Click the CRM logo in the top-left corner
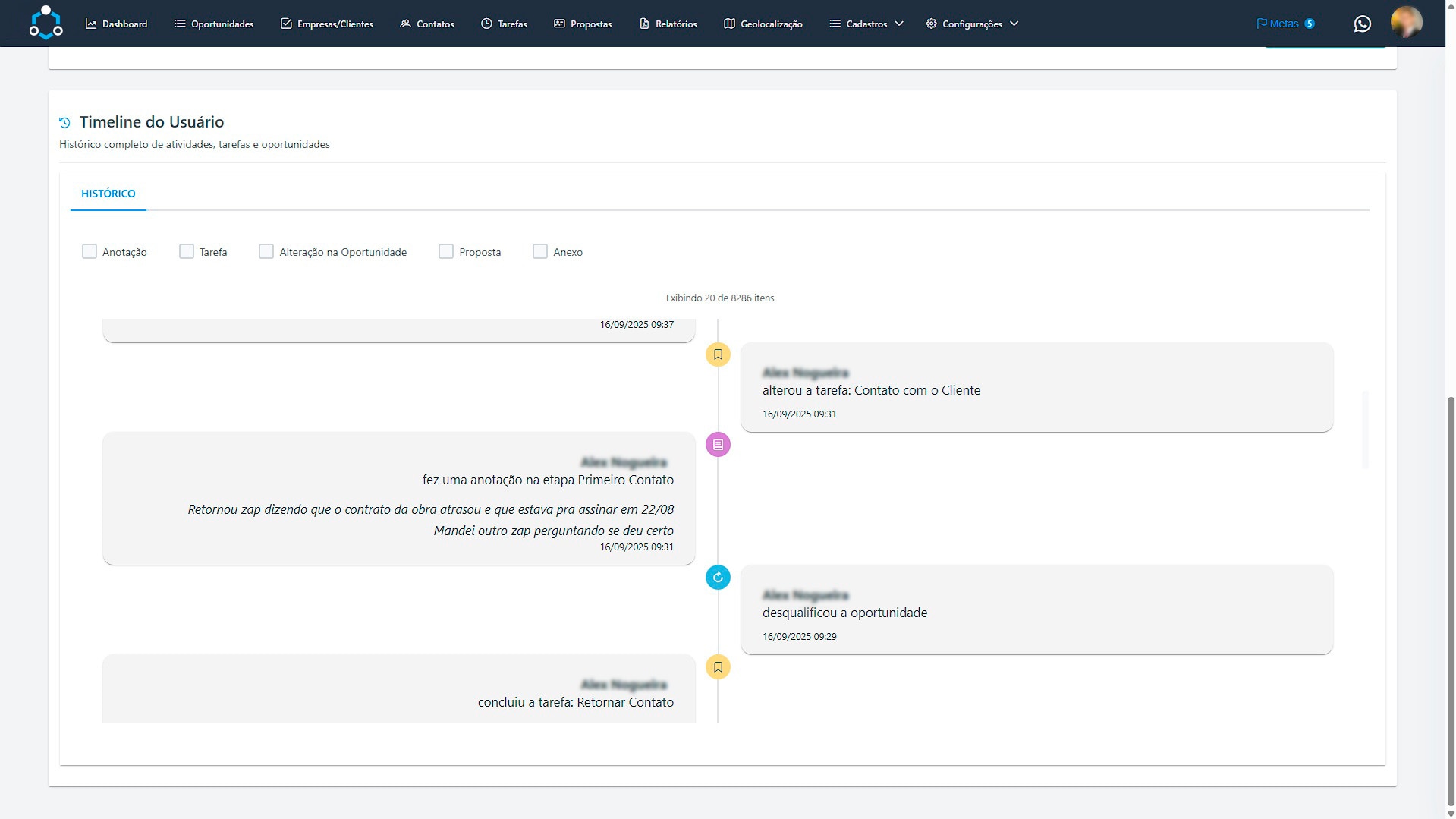This screenshot has height=819, width=1456. [46, 23]
